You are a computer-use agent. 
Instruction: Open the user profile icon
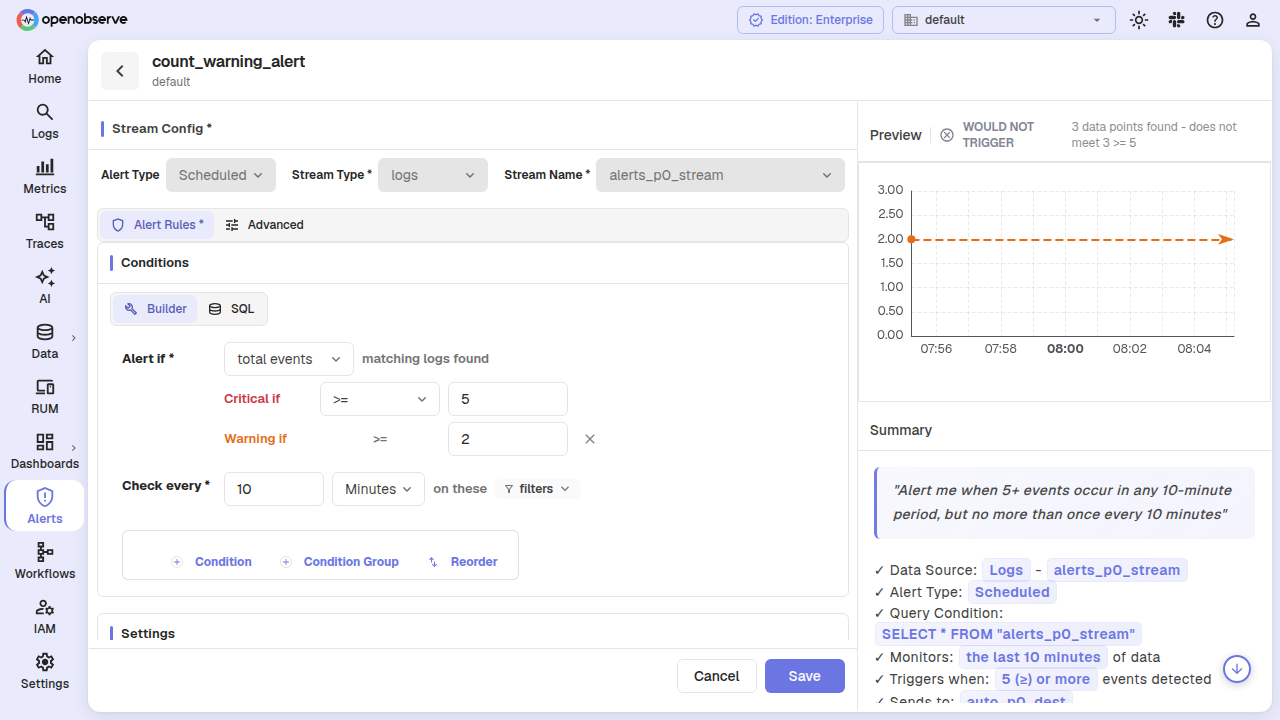click(1252, 20)
